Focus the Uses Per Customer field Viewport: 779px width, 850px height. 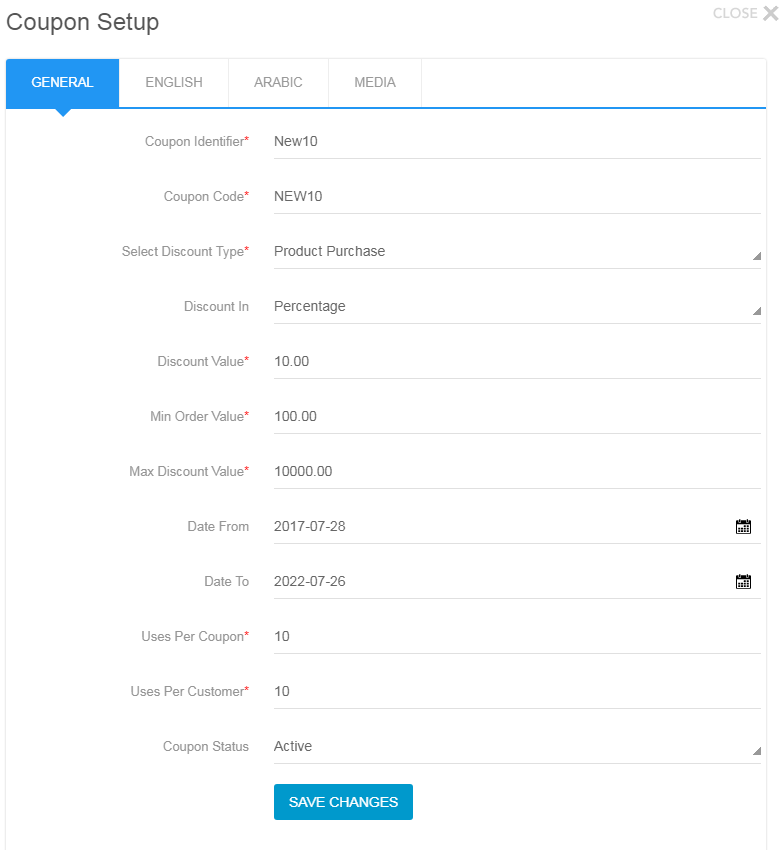[x=517, y=692]
